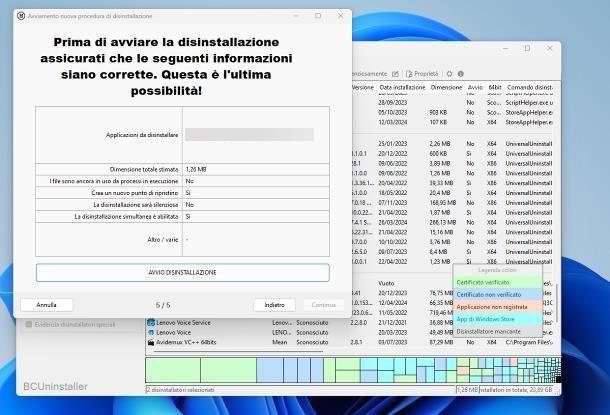Screen dimensions: 610x415
Task: Sort by Avvio column header
Action: [x=475, y=88]
